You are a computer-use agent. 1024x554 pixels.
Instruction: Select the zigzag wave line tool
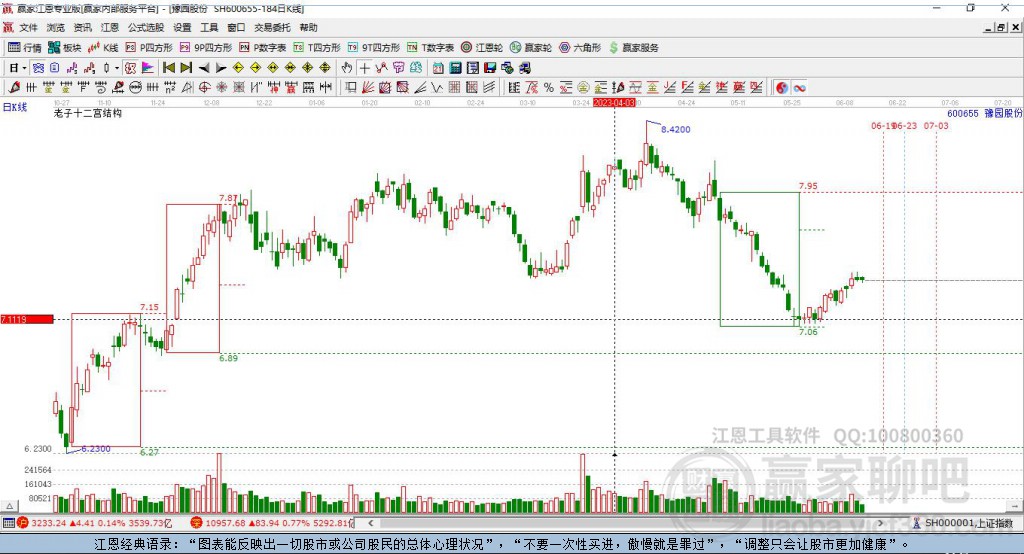(x=437, y=88)
